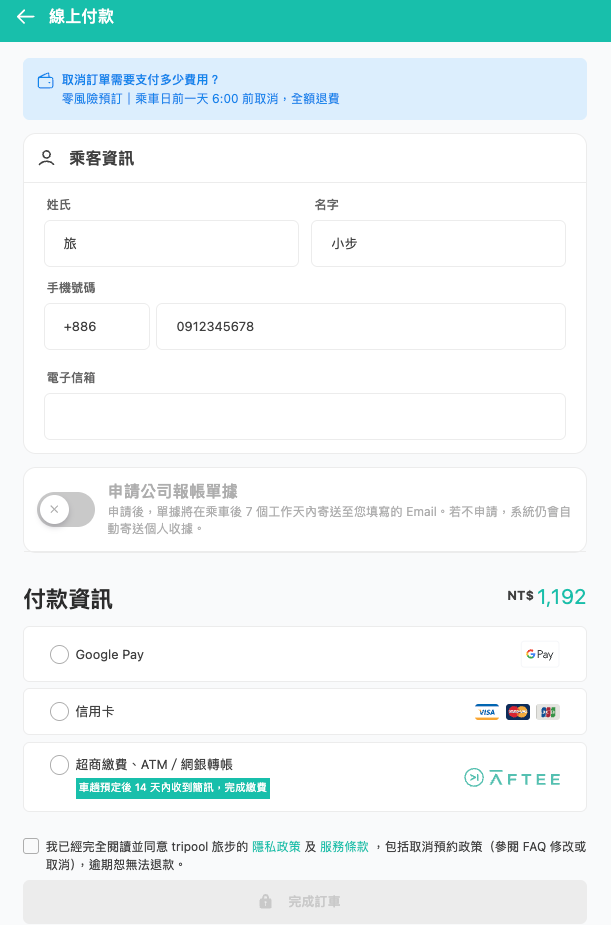Select the 信用卡 payment radio button
The height and width of the screenshot is (925, 611).
tap(59, 711)
